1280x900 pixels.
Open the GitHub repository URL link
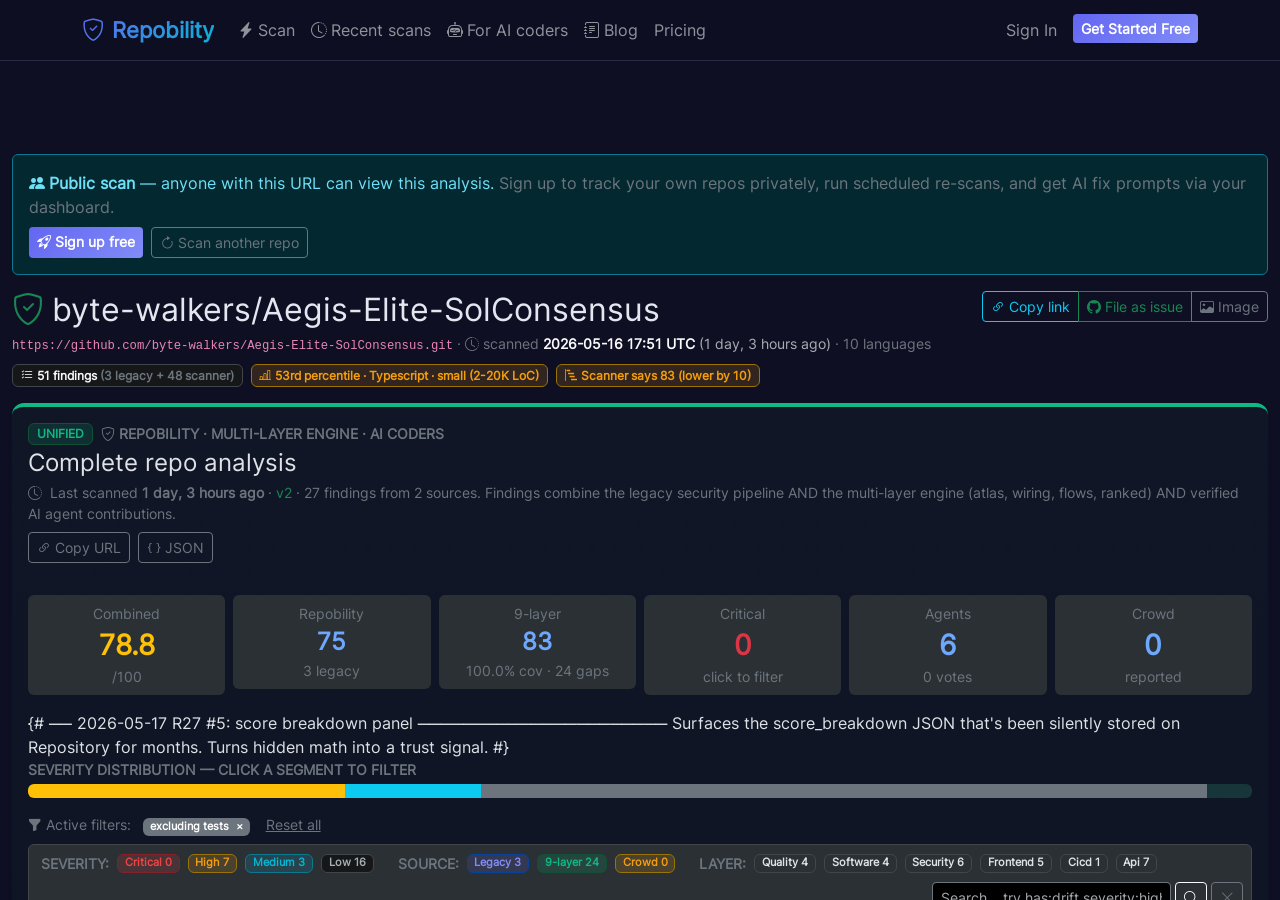pos(232,345)
